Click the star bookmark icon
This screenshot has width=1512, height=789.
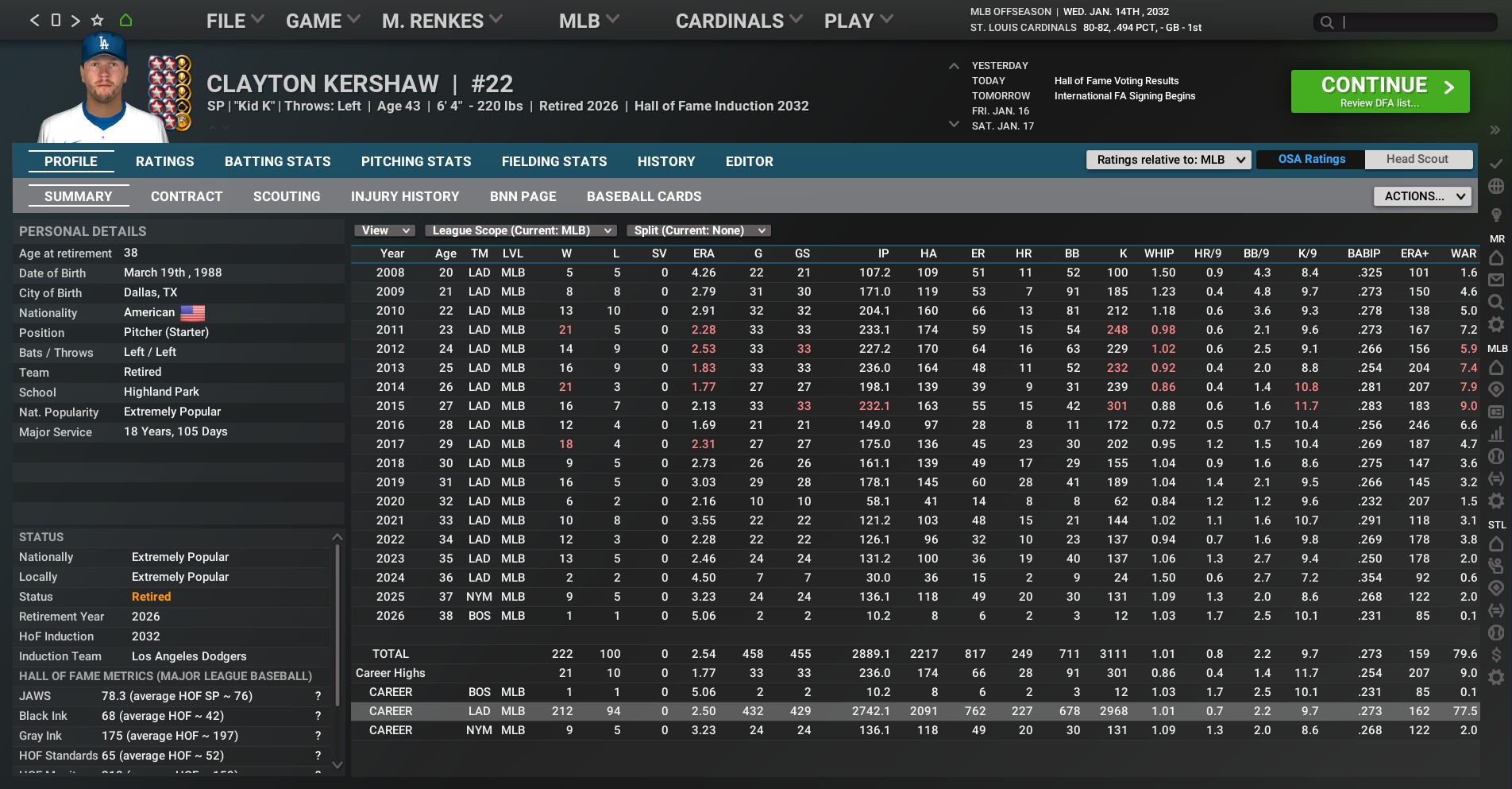97,21
